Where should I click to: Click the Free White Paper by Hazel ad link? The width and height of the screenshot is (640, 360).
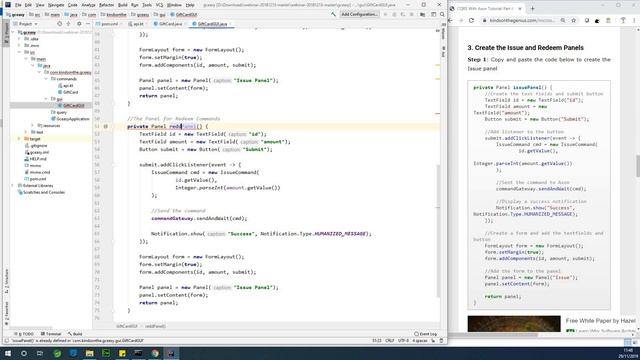pyautogui.click(x=600, y=321)
